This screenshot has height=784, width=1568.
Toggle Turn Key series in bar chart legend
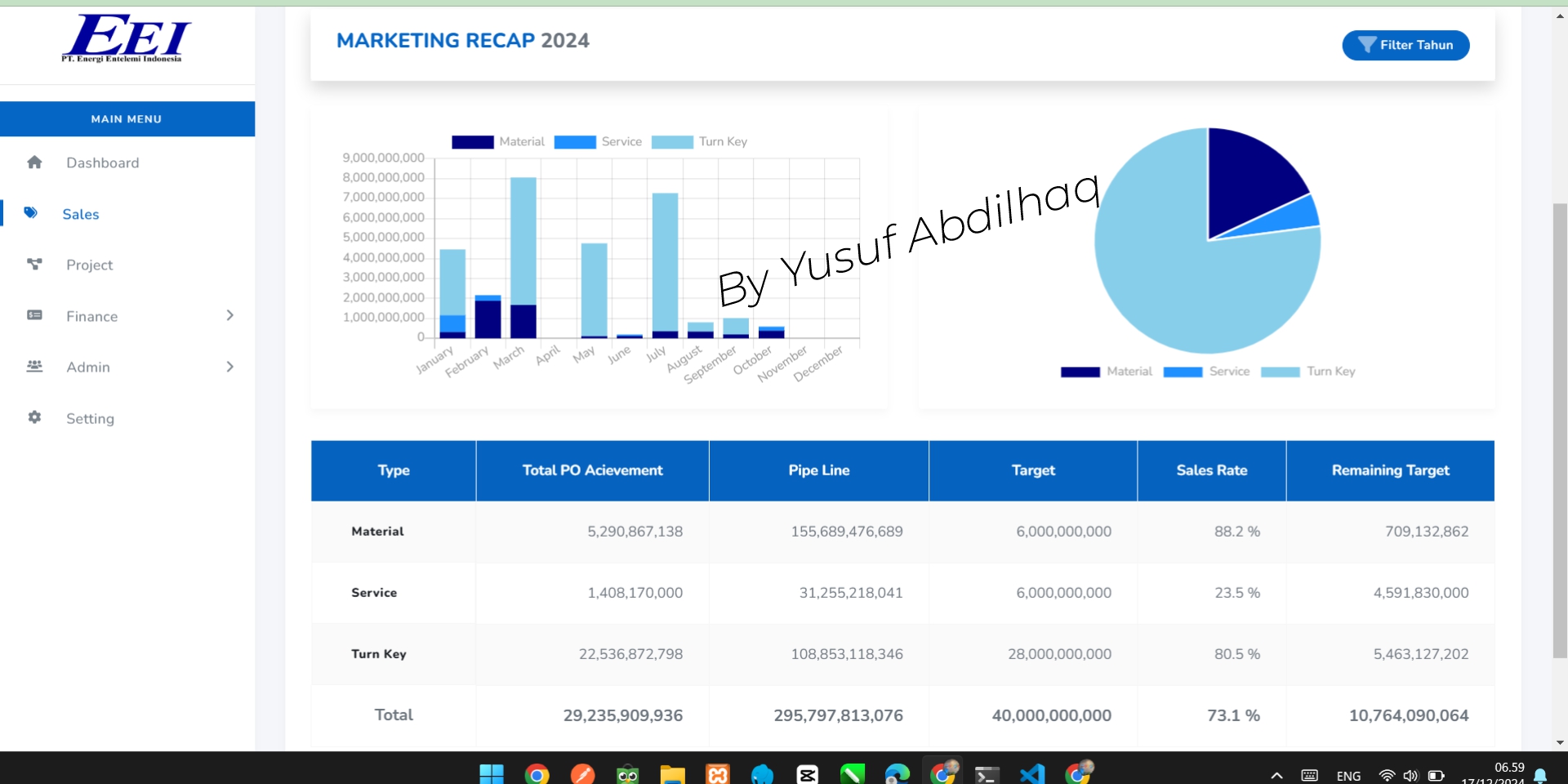699,141
